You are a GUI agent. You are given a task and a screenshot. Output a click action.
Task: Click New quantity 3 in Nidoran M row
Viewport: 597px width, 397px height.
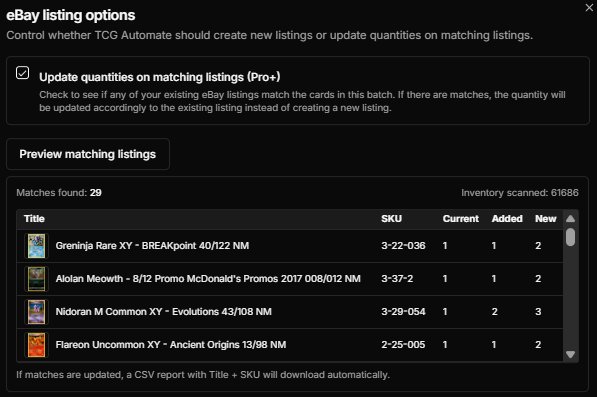pos(538,312)
